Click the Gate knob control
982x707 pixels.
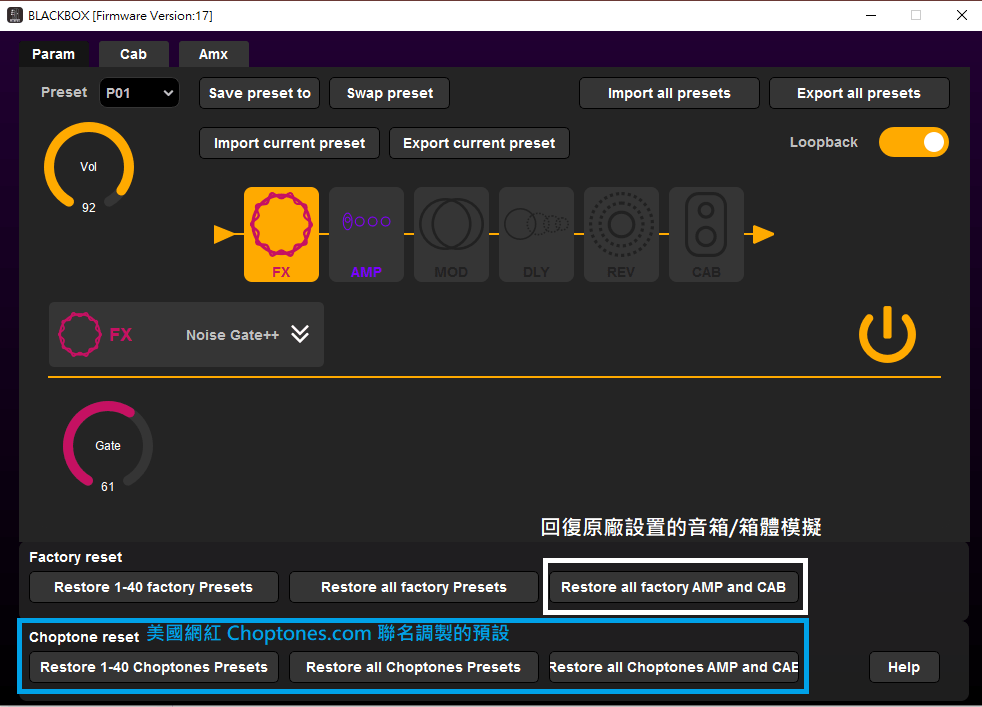coord(108,446)
